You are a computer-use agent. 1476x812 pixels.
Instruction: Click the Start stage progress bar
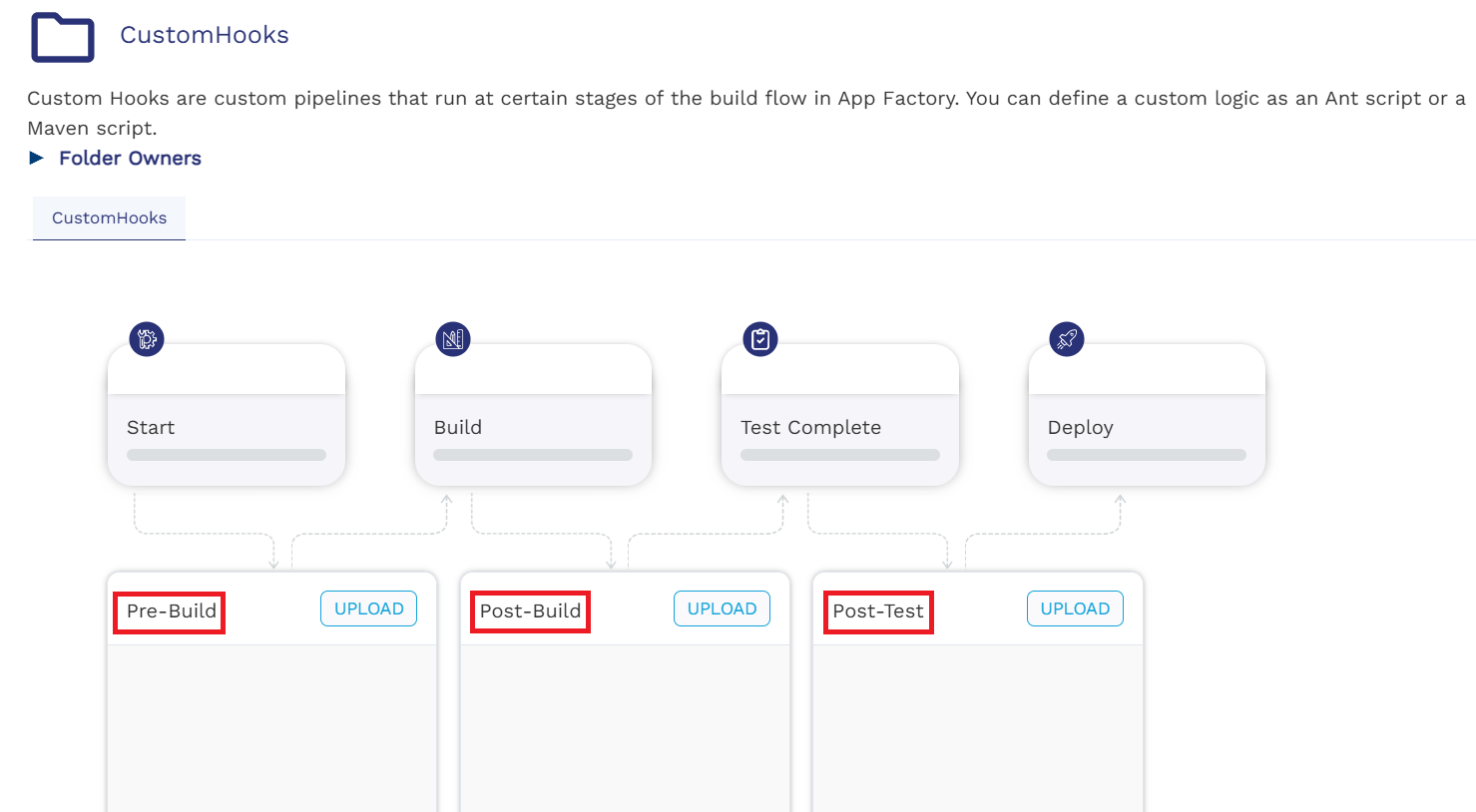[227, 455]
